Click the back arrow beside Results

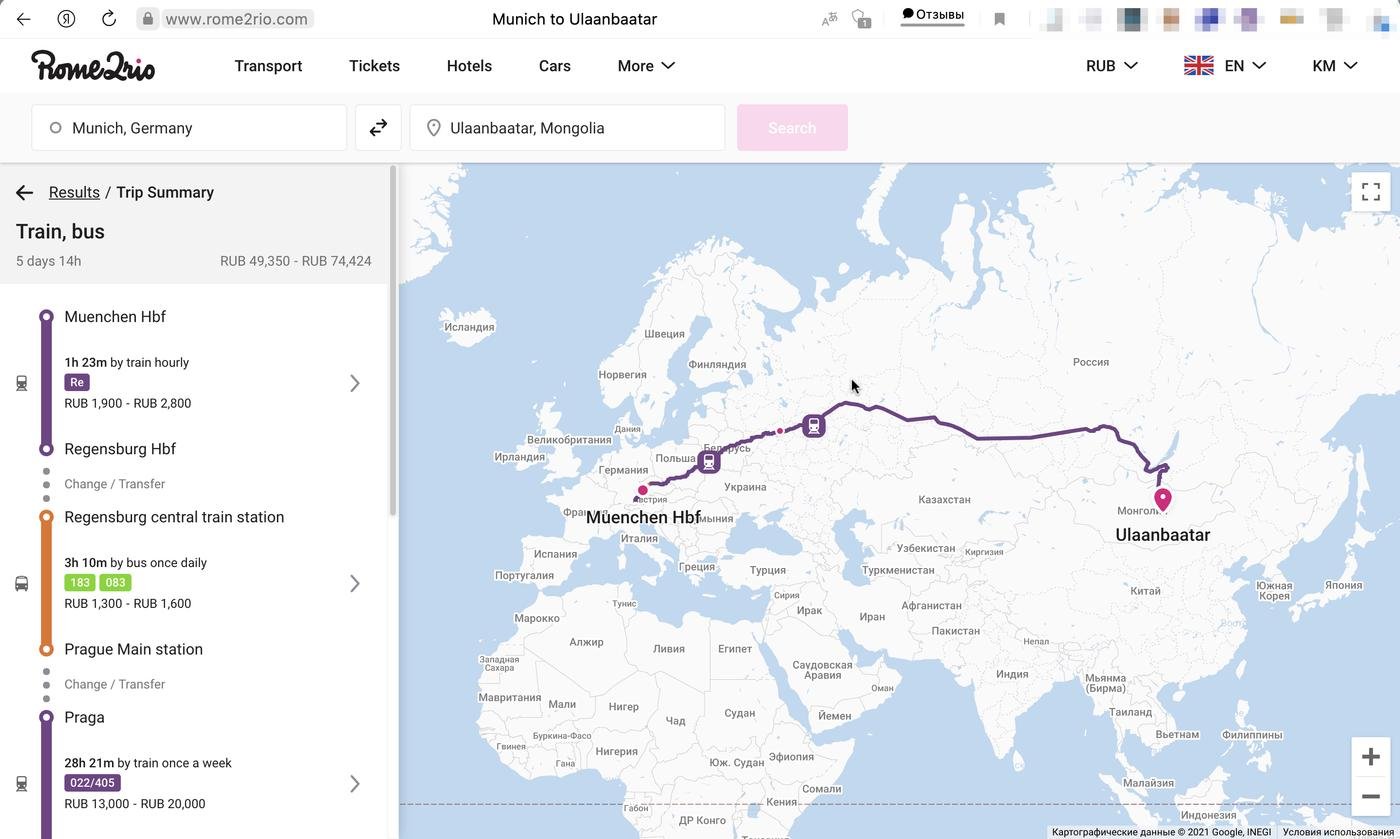tap(25, 193)
